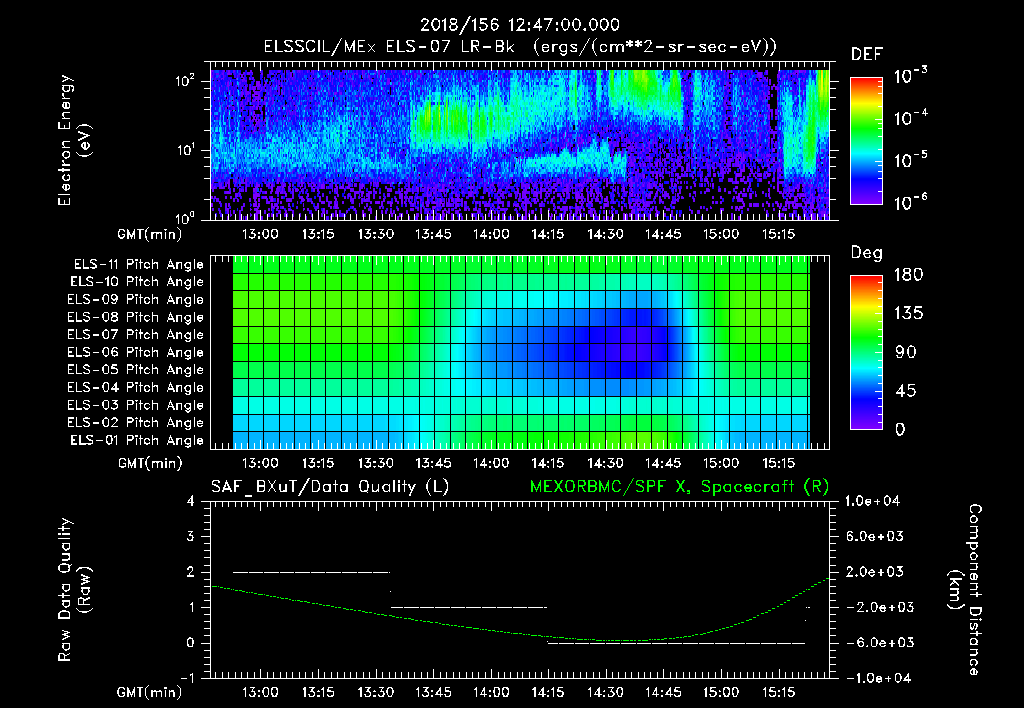Click the 13:30 tick under data quality plot

click(376, 692)
